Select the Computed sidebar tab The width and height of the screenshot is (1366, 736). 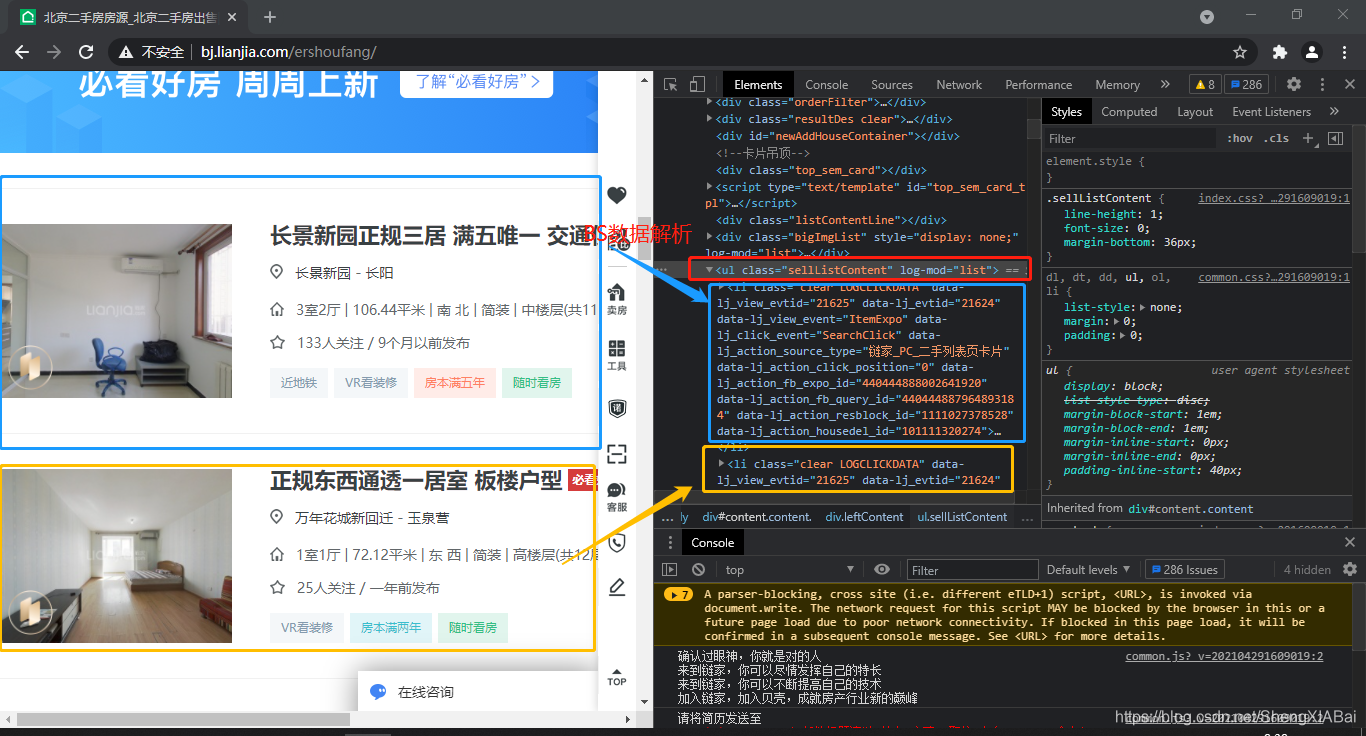[x=1129, y=112]
